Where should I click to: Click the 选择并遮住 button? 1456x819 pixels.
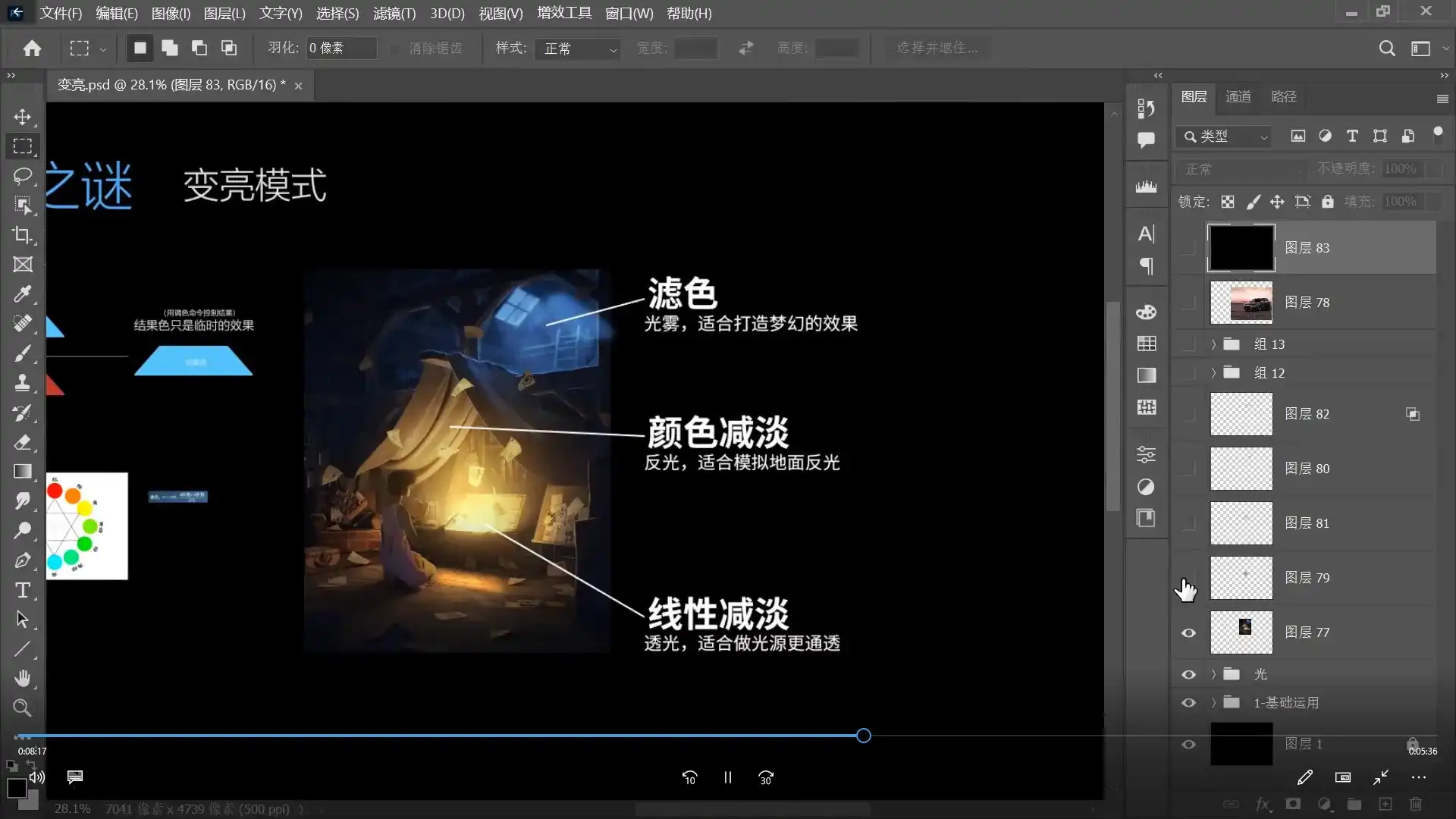[938, 47]
